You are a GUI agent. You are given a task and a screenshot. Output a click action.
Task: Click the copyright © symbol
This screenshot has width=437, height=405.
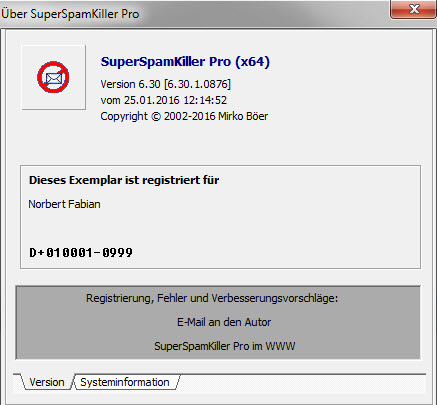click(x=156, y=116)
